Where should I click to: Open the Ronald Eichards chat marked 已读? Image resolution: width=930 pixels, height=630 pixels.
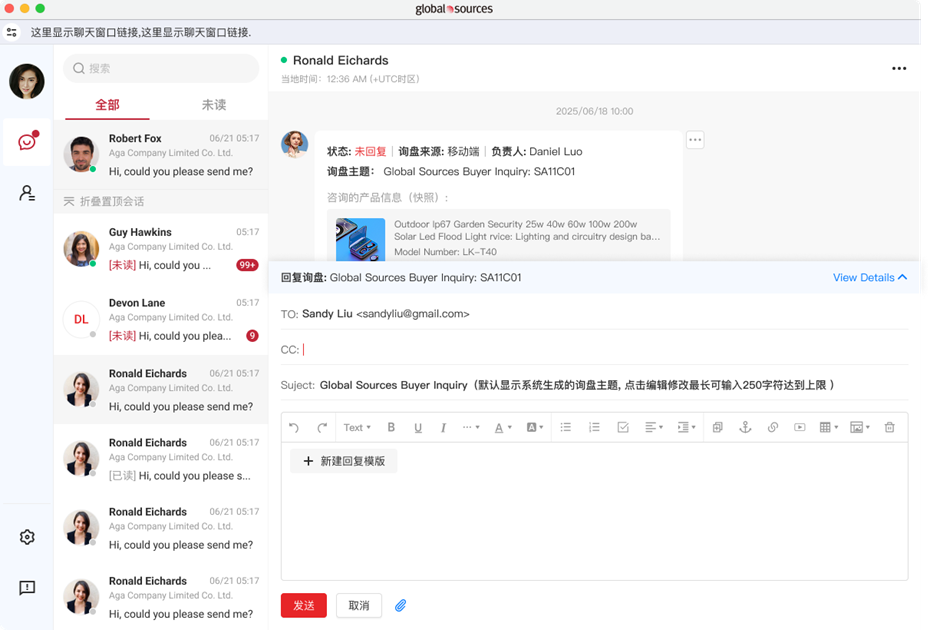click(161, 459)
